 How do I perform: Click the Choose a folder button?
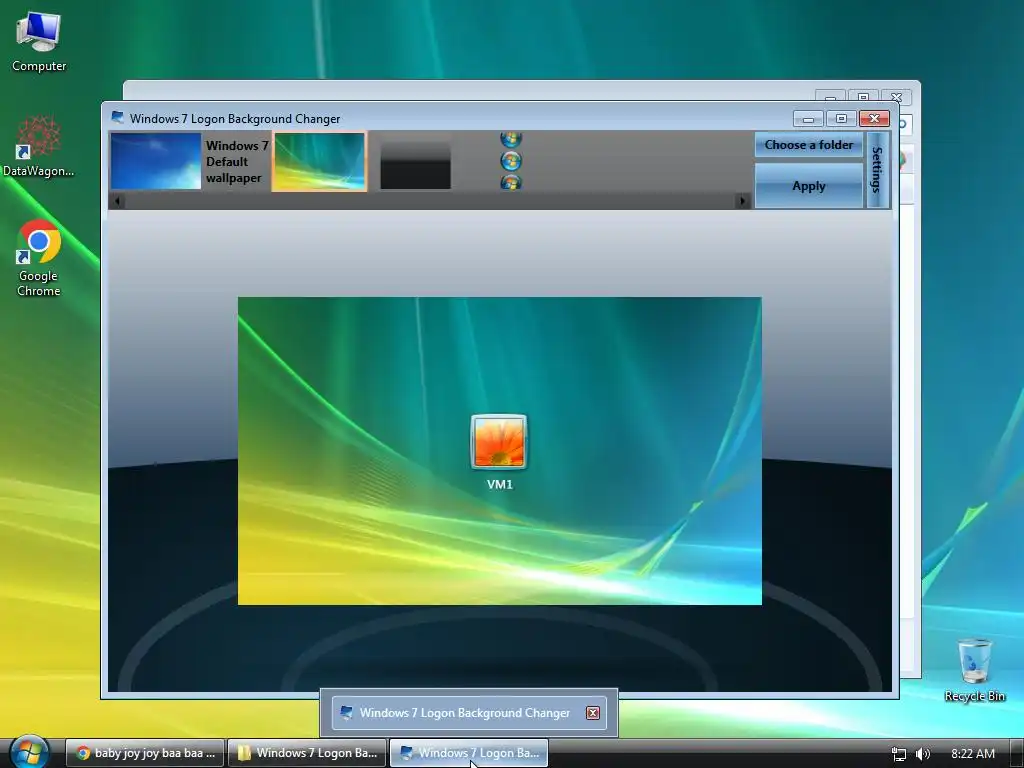pos(808,145)
